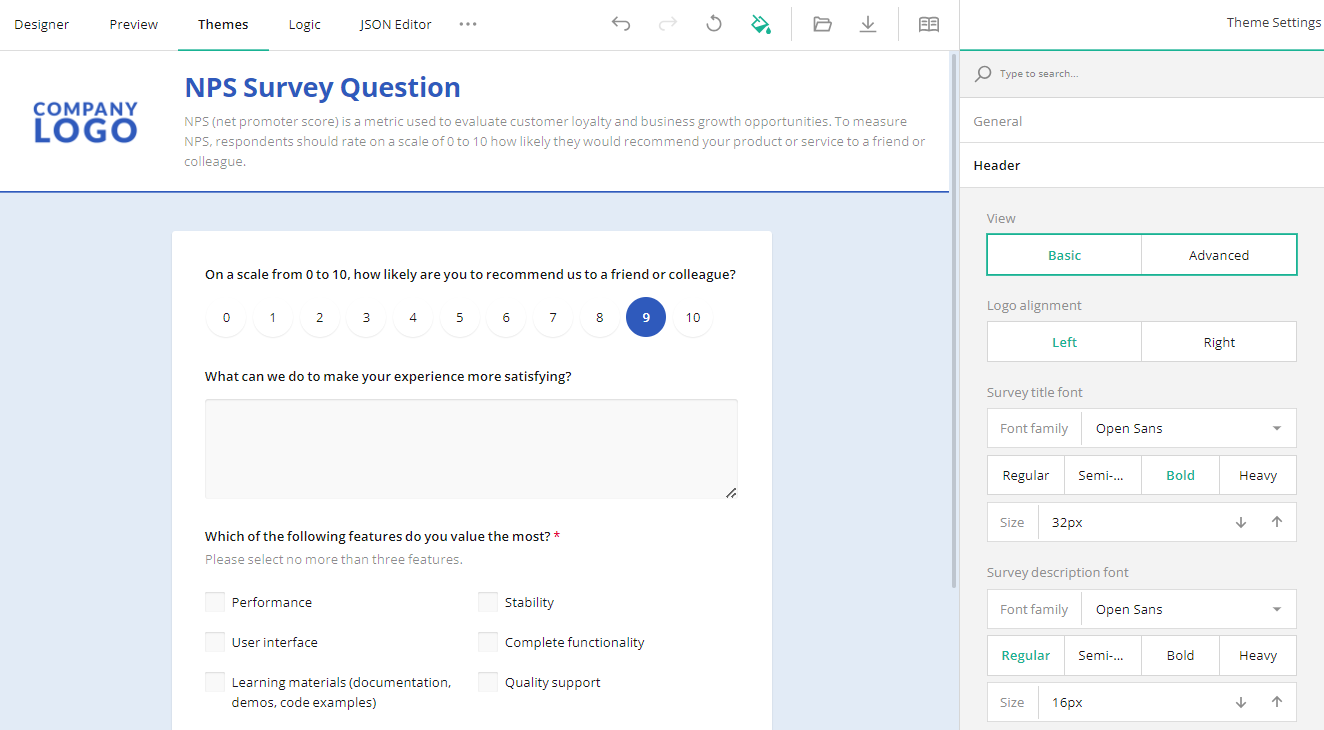Open the JSON Editor tab
The image size is (1324, 730).
pos(395,23)
